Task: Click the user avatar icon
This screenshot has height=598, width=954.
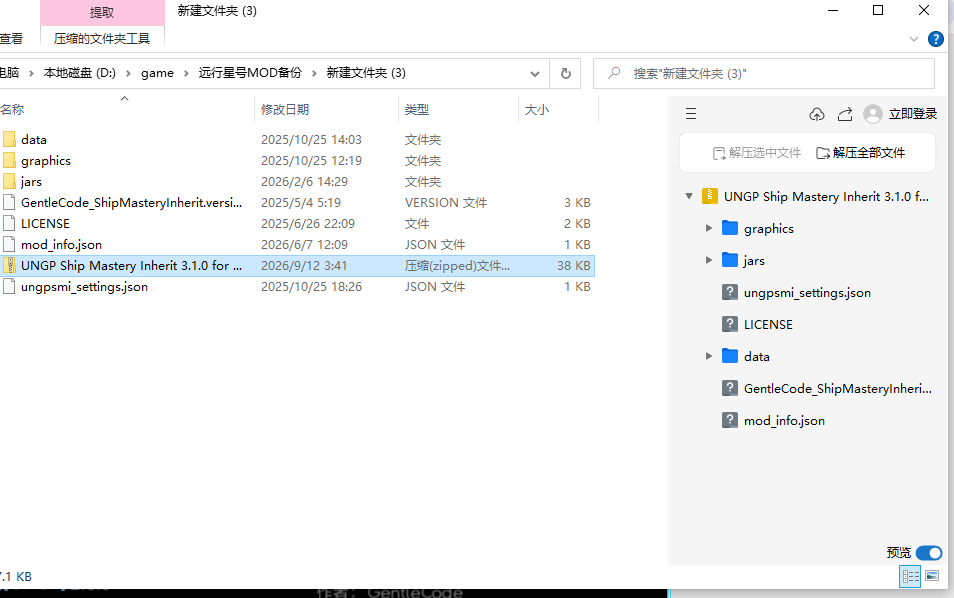Action: (872, 114)
